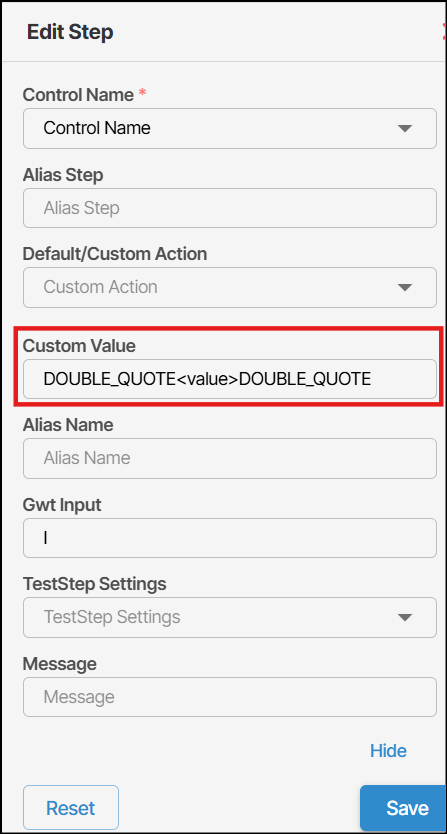This screenshot has height=834, width=447.
Task: Click the Custom Value label text
Action: 79,346
